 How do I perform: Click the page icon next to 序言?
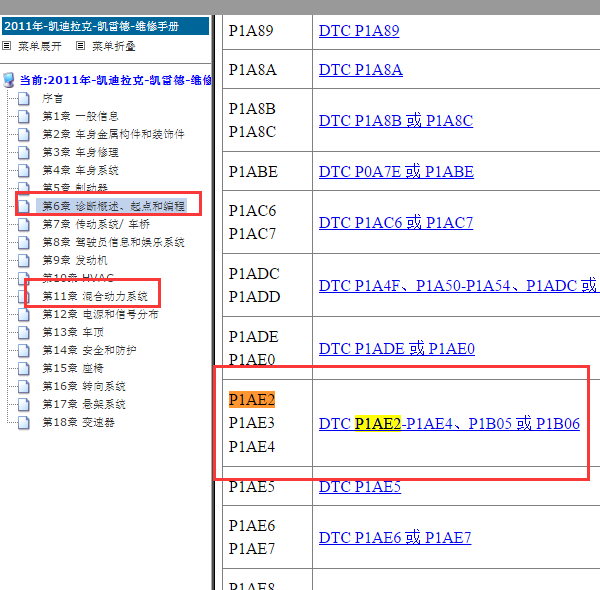click(x=24, y=98)
